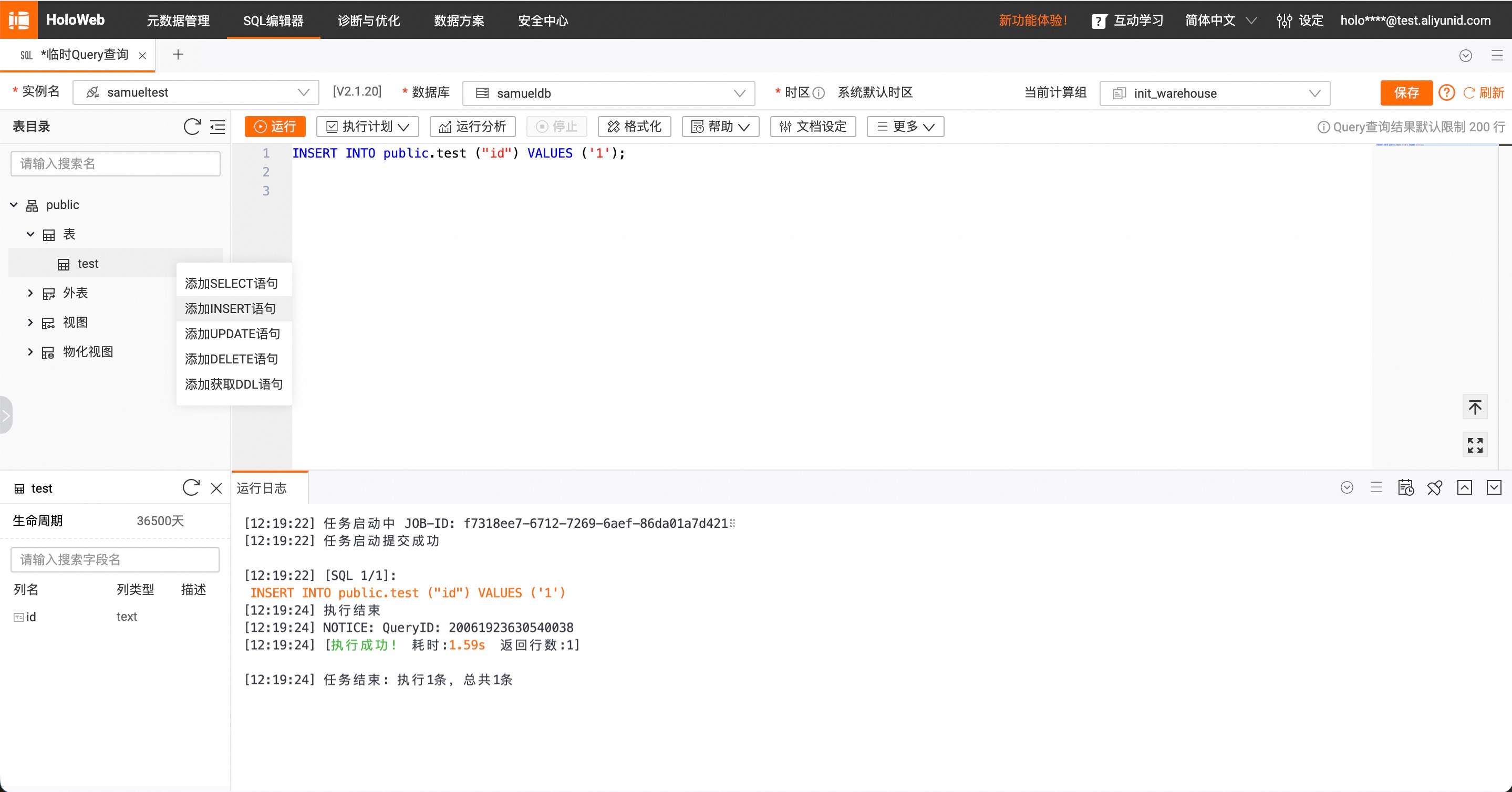Collapse the table catalog list icon
This screenshot has width=1512, height=792.
click(x=217, y=127)
